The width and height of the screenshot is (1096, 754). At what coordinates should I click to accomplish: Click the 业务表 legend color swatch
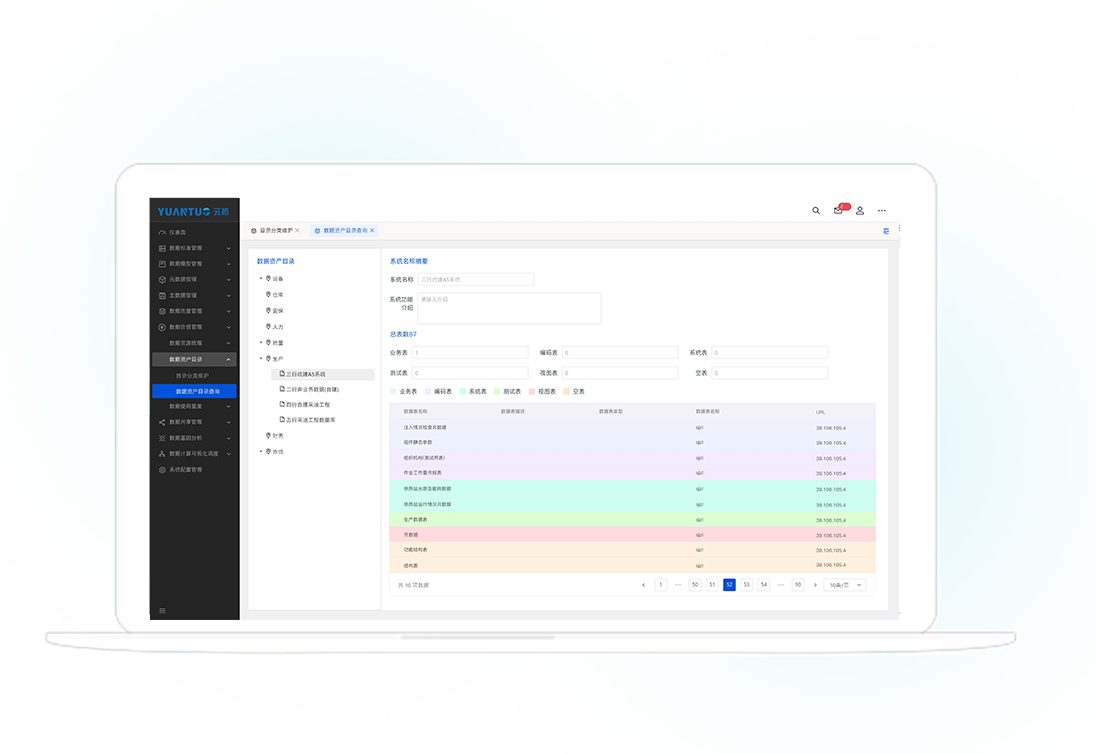click(x=393, y=392)
